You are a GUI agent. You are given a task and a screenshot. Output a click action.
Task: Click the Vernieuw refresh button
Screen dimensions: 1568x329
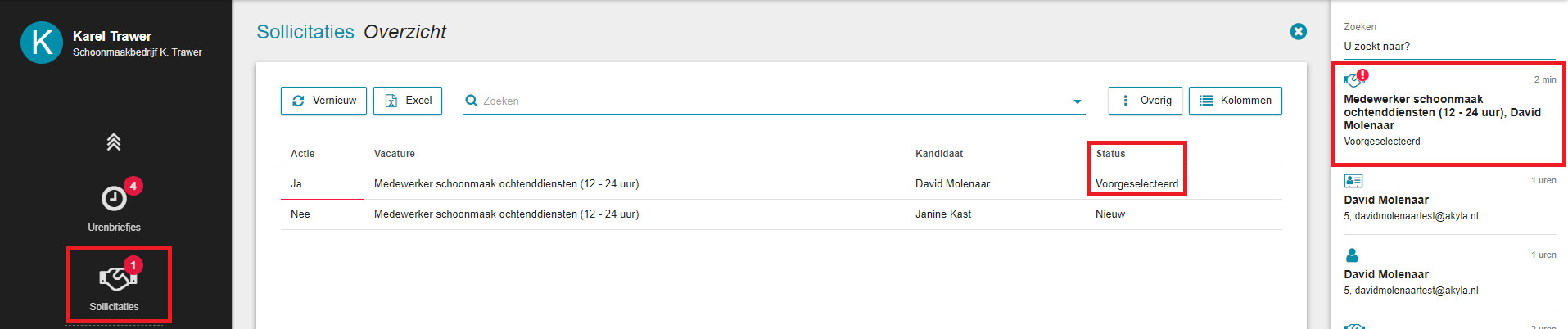(x=323, y=101)
